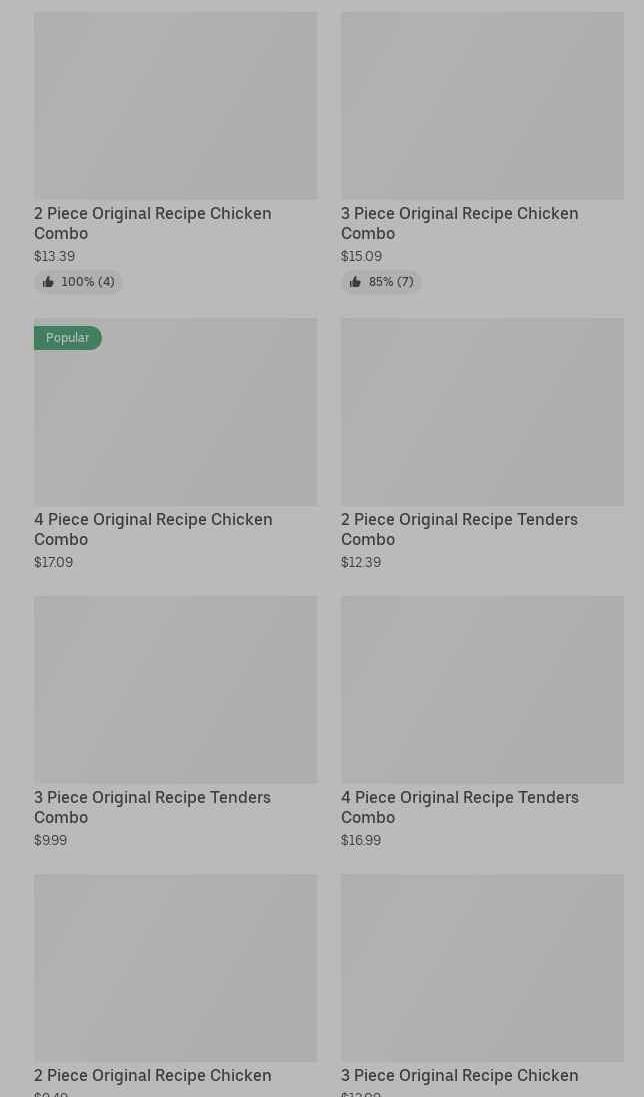Open 2 Piece Original Recipe Chicken Combo photo
644x1097 pixels.
(x=175, y=105)
